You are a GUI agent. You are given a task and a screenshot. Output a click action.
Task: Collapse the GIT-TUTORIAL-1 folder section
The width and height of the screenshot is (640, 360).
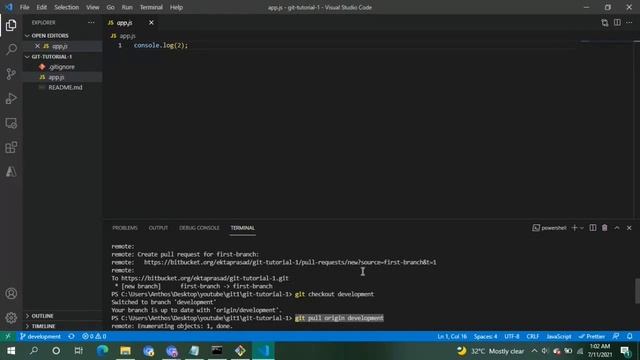coord(62,57)
